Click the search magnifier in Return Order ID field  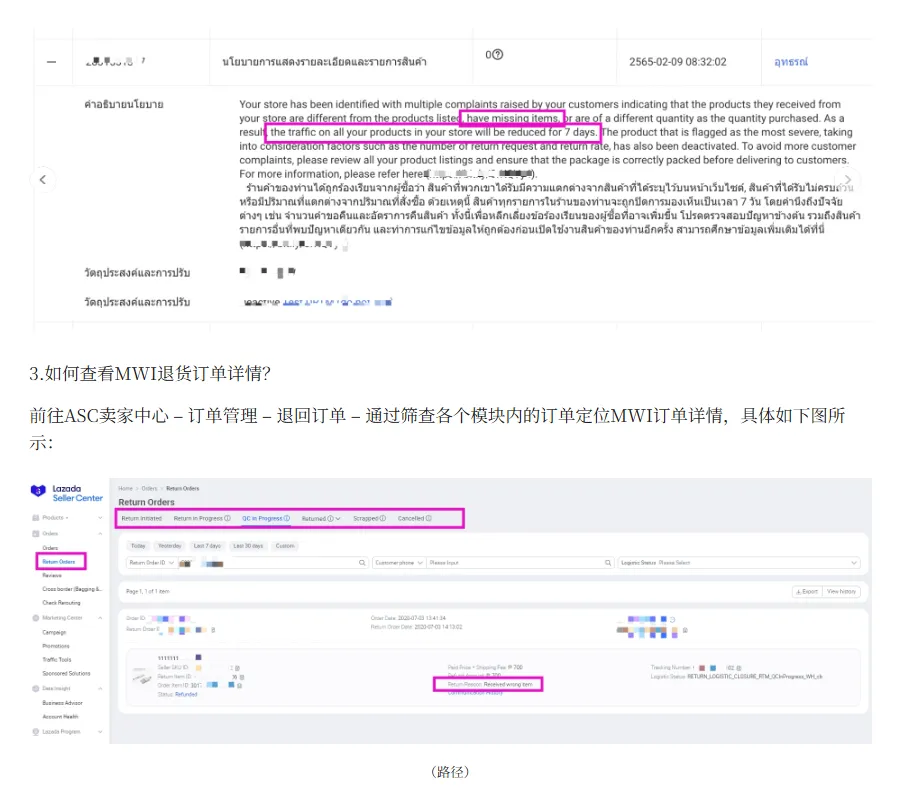pos(363,563)
